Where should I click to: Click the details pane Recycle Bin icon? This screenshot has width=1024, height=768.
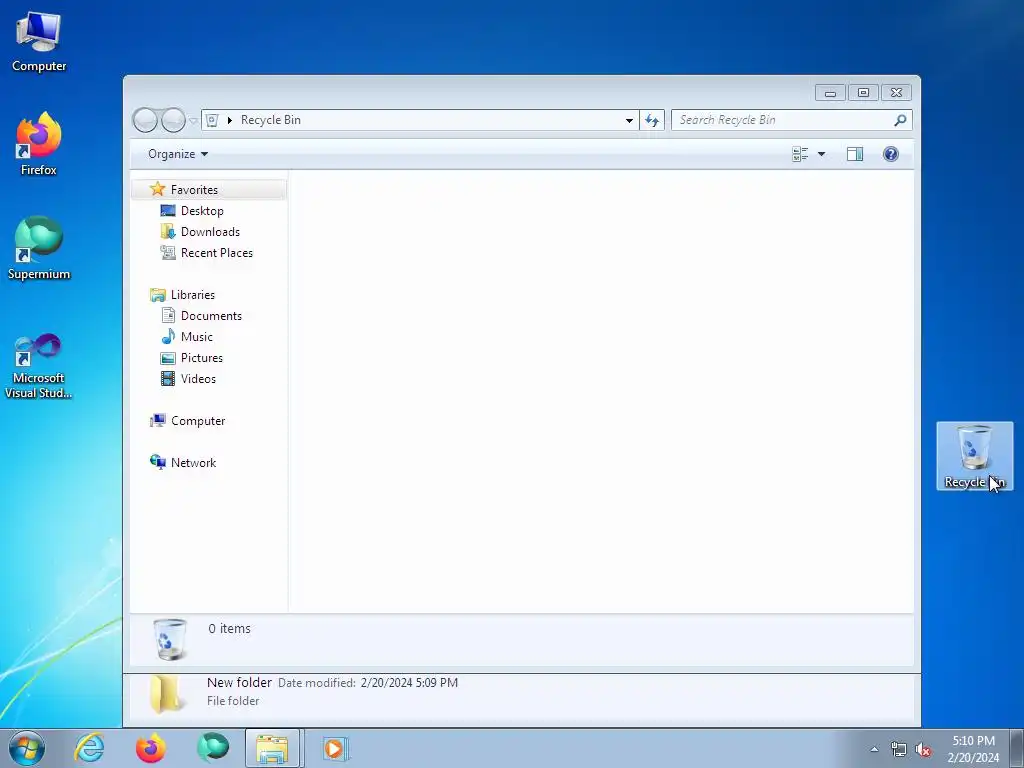point(169,639)
